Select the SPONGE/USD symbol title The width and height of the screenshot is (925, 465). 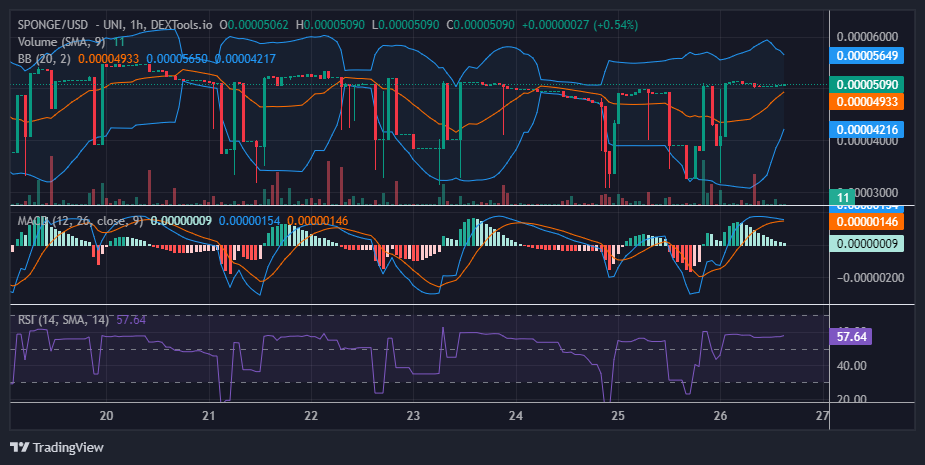click(53, 25)
